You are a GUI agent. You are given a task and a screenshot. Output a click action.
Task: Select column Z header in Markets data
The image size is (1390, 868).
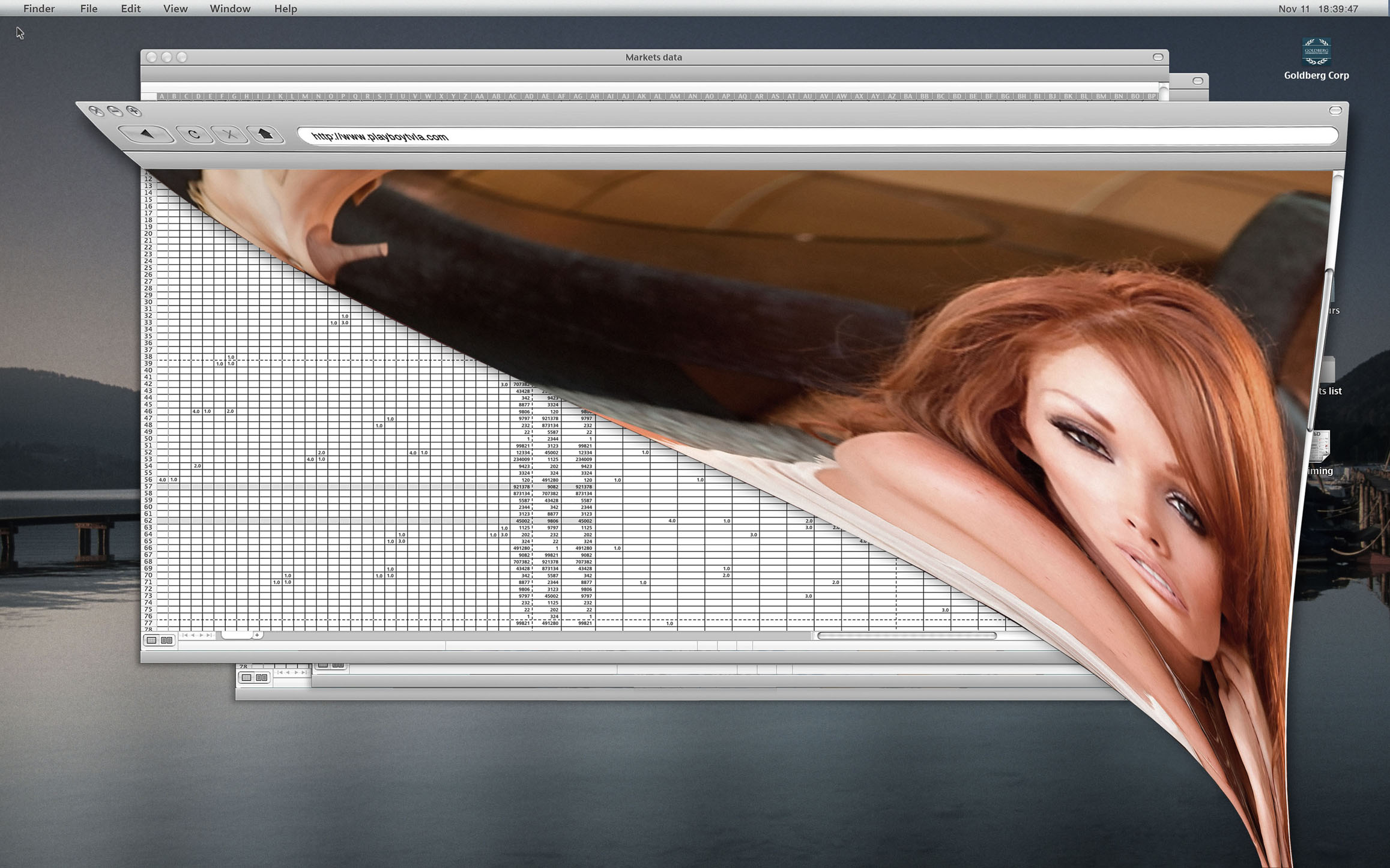click(465, 96)
